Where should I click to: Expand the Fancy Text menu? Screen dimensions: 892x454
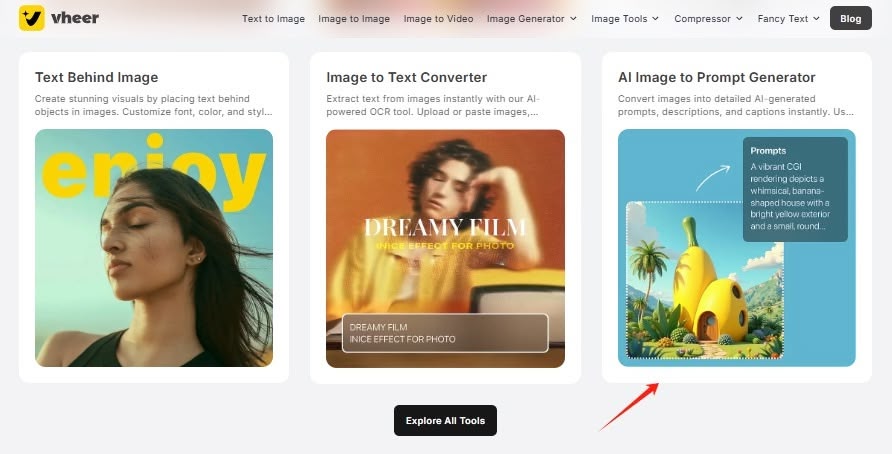click(788, 19)
